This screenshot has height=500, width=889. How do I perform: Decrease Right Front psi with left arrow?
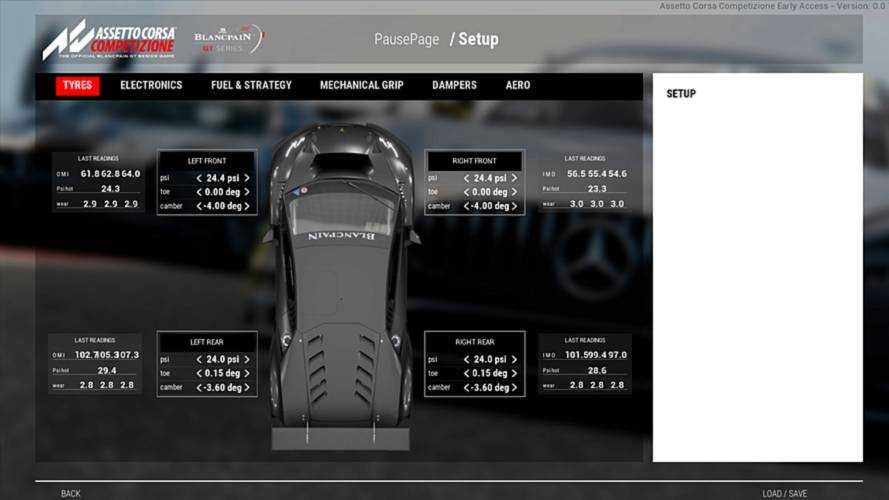467,178
